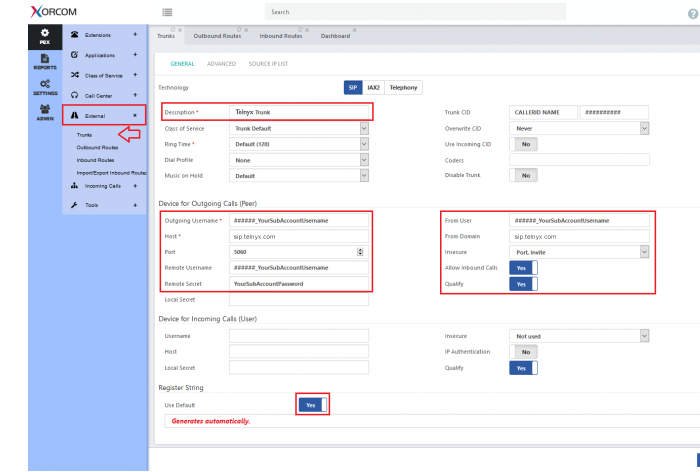700x472 pixels.
Task: Collapse the External menu
Action: (x=135, y=115)
